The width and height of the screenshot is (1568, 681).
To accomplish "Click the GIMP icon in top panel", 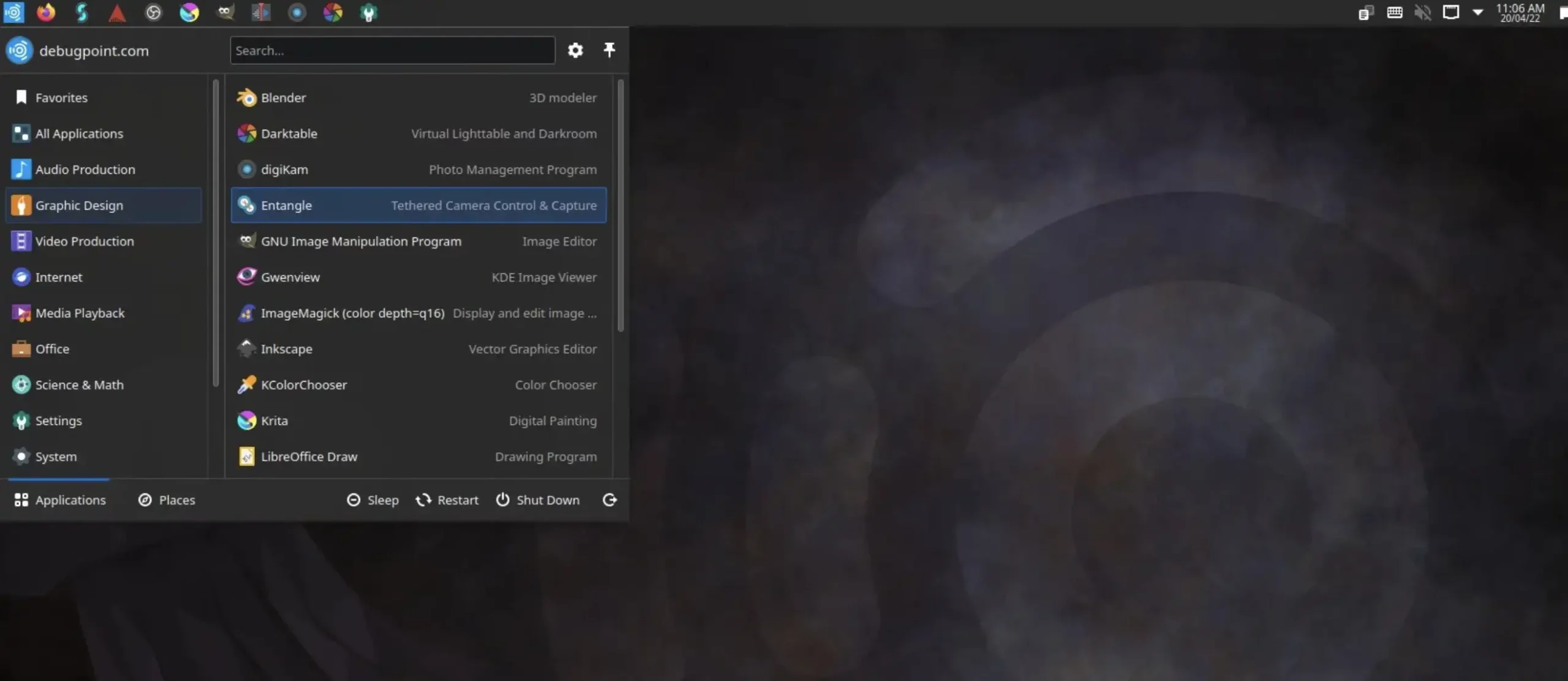I will tap(225, 12).
